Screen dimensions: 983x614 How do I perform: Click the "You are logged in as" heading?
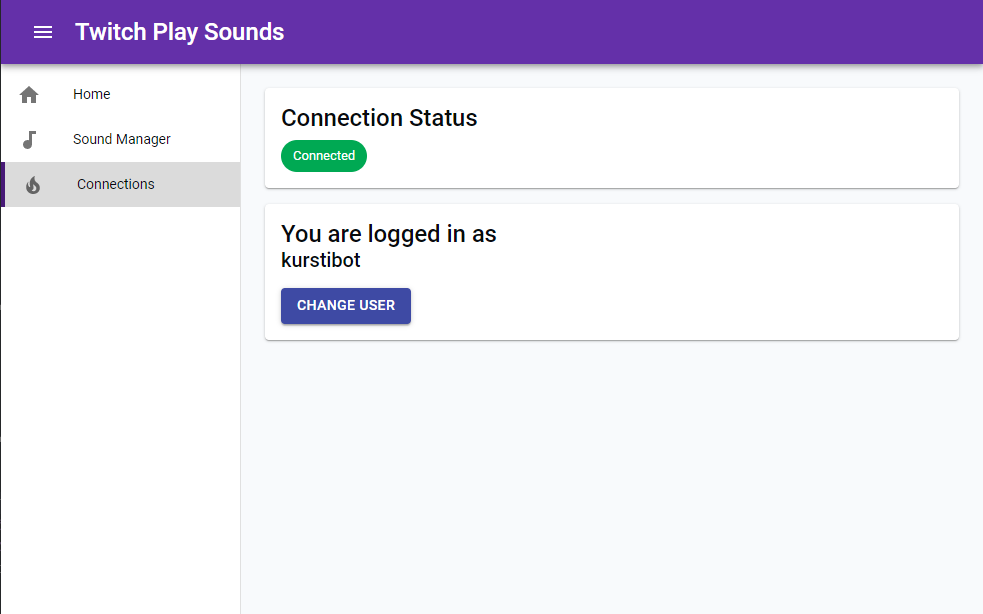pyautogui.click(x=388, y=234)
